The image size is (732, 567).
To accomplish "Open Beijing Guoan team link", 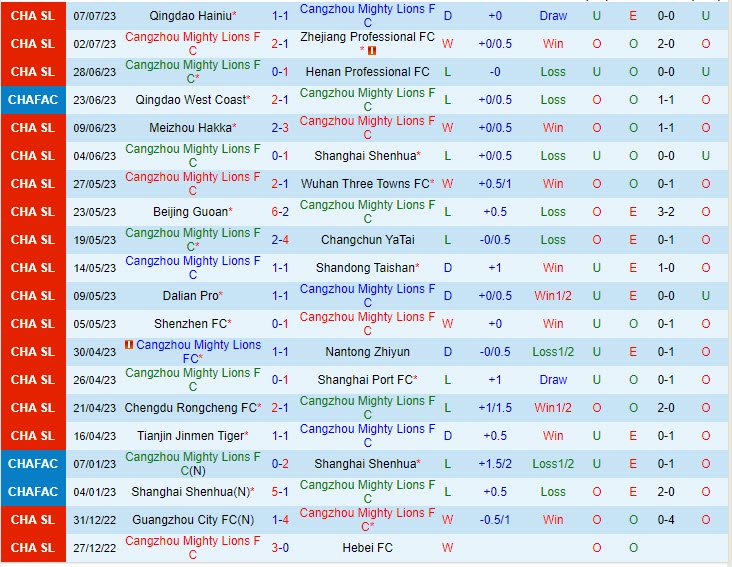I will [190, 212].
